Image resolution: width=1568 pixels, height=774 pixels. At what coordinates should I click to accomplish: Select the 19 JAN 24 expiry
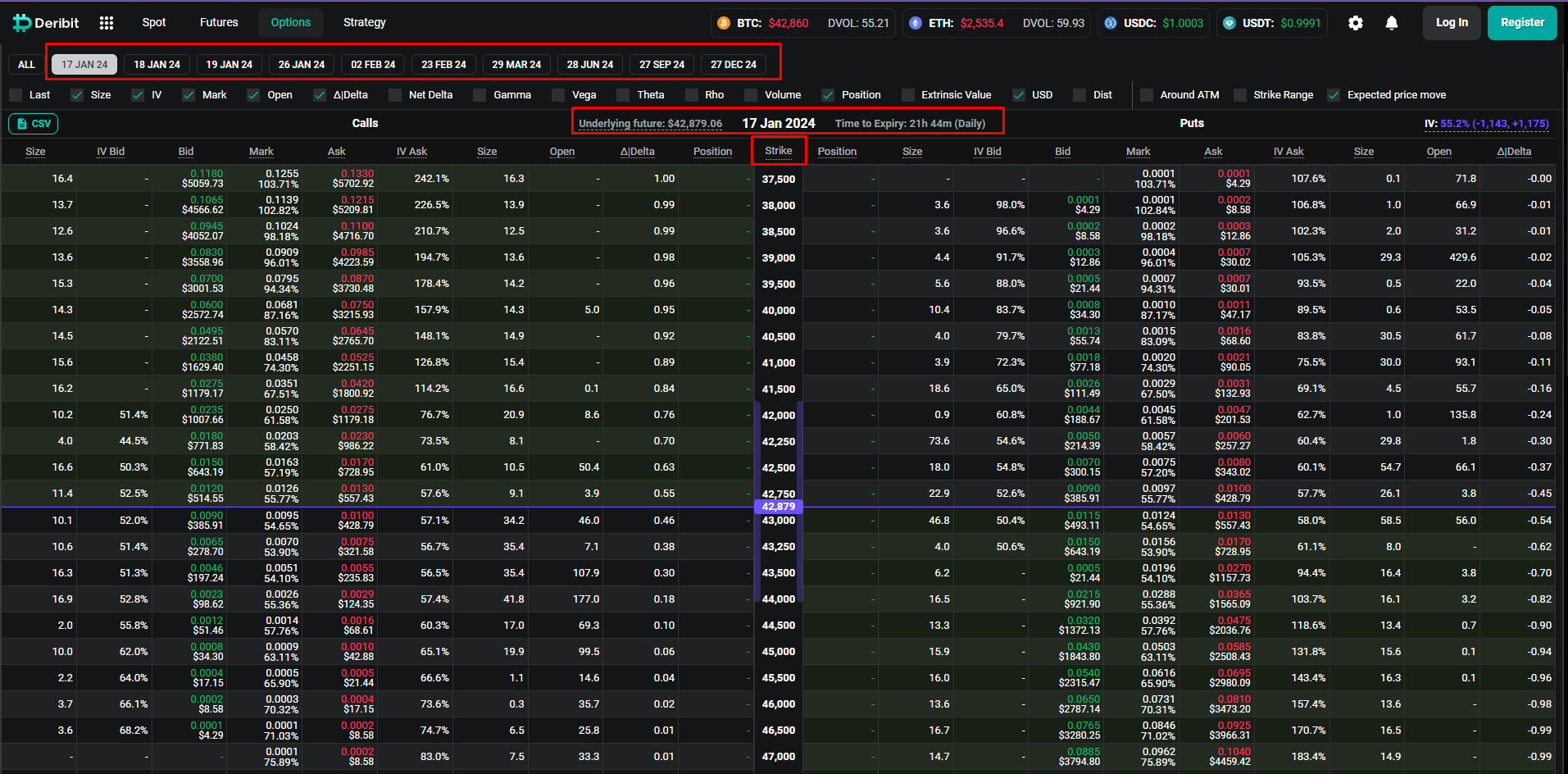[230, 65]
